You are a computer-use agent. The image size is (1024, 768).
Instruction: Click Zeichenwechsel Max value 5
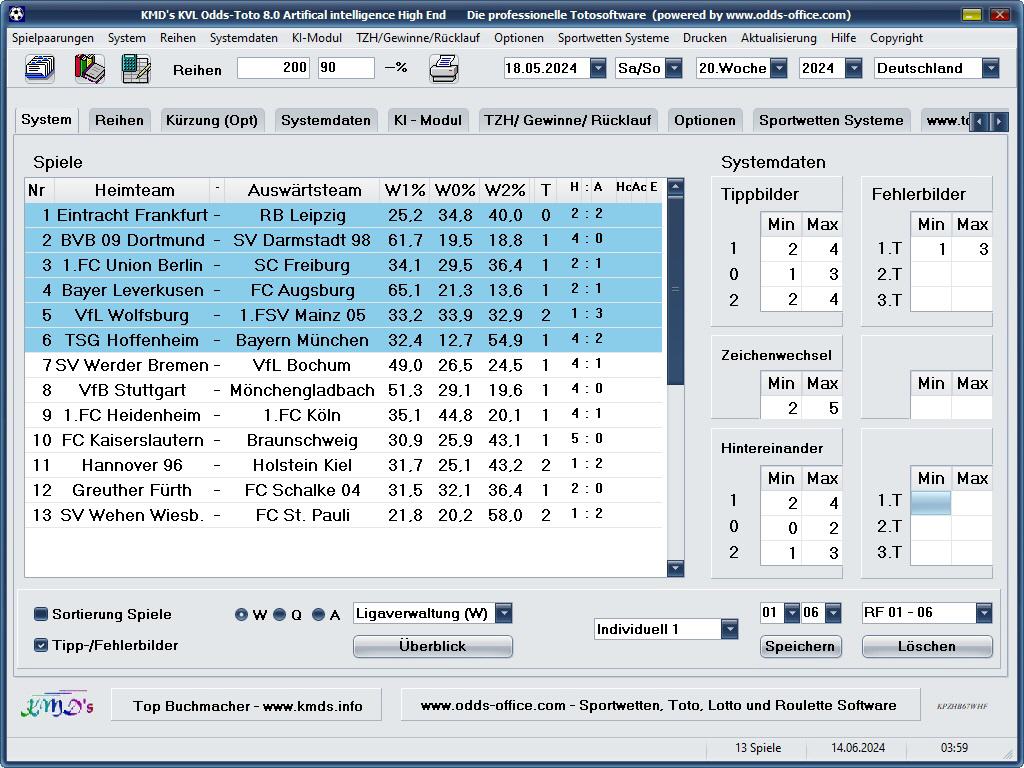coord(822,408)
